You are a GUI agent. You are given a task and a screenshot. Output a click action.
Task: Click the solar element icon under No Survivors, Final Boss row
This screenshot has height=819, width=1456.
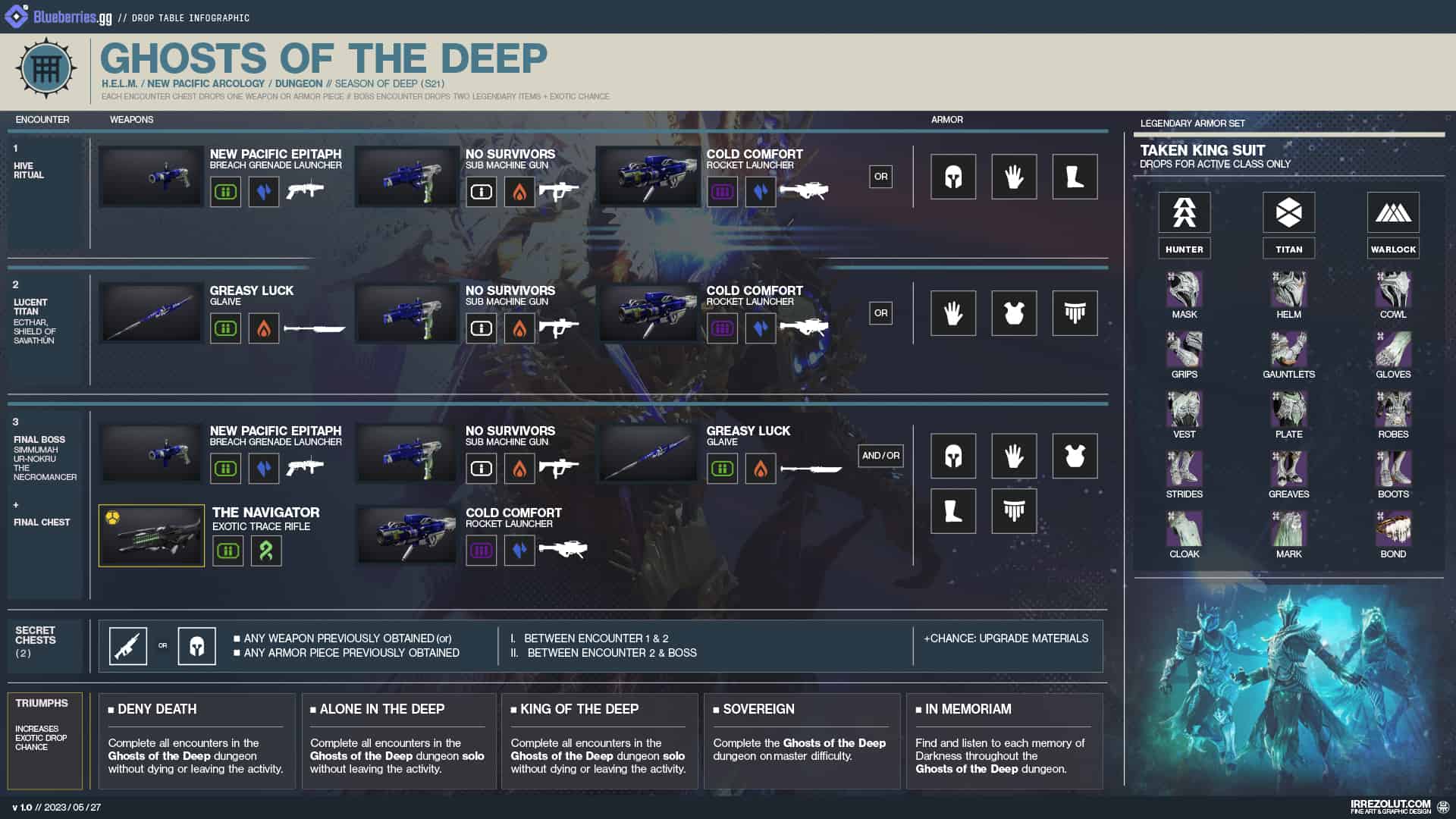click(x=519, y=469)
